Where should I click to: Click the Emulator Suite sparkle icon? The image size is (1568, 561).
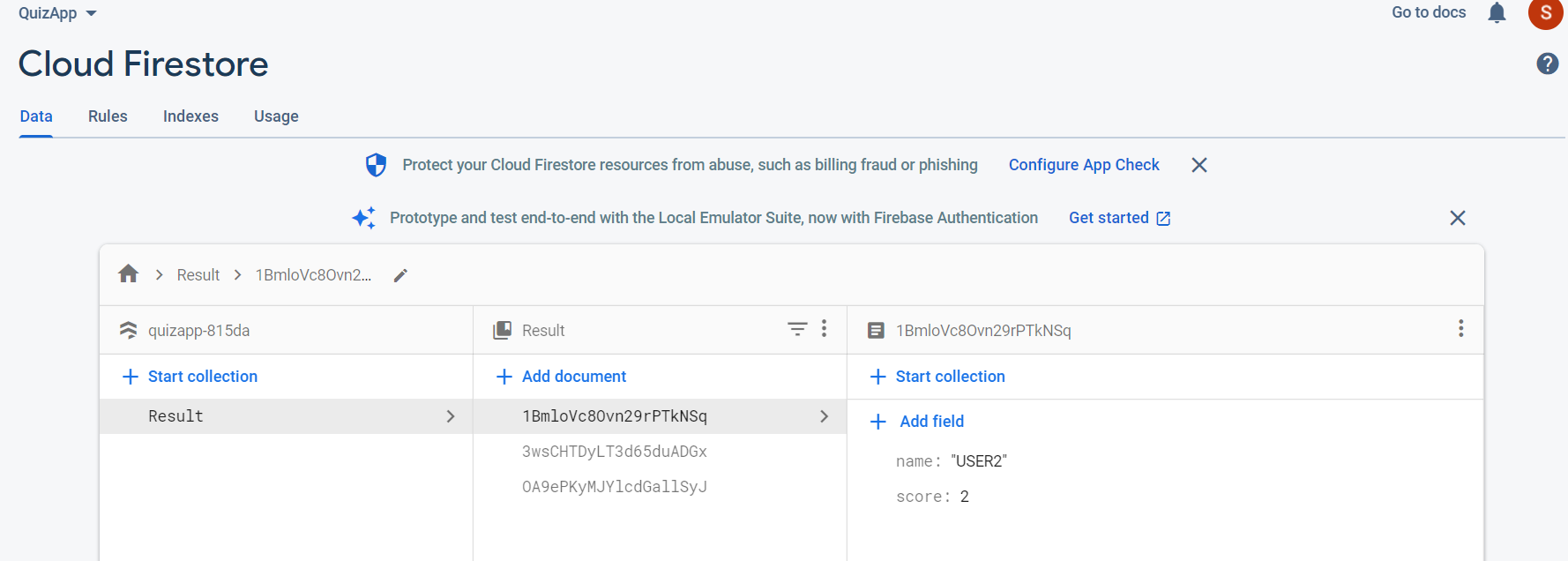(363, 218)
